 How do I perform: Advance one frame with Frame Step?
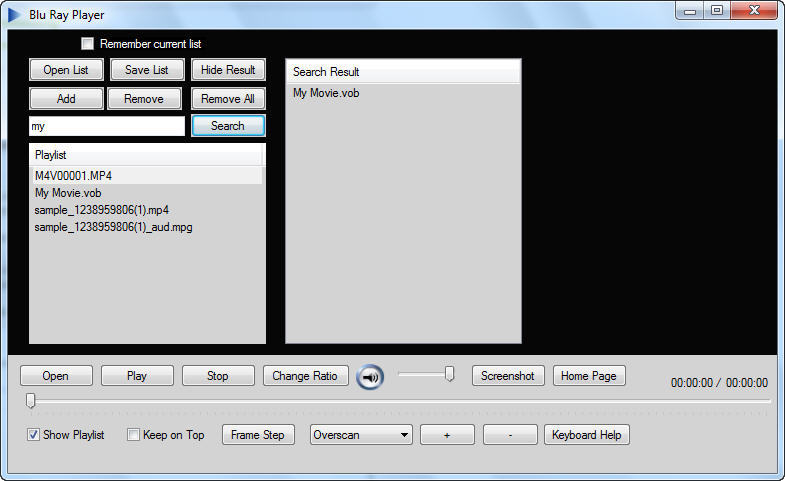258,435
